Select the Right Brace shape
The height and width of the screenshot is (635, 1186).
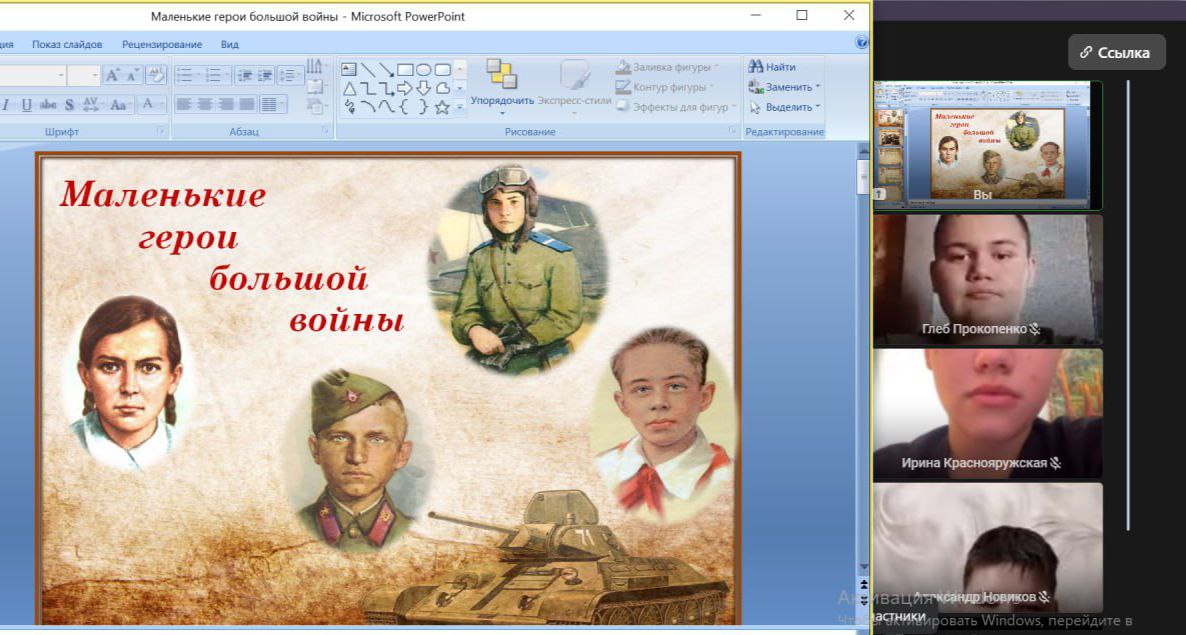pyautogui.click(x=424, y=107)
